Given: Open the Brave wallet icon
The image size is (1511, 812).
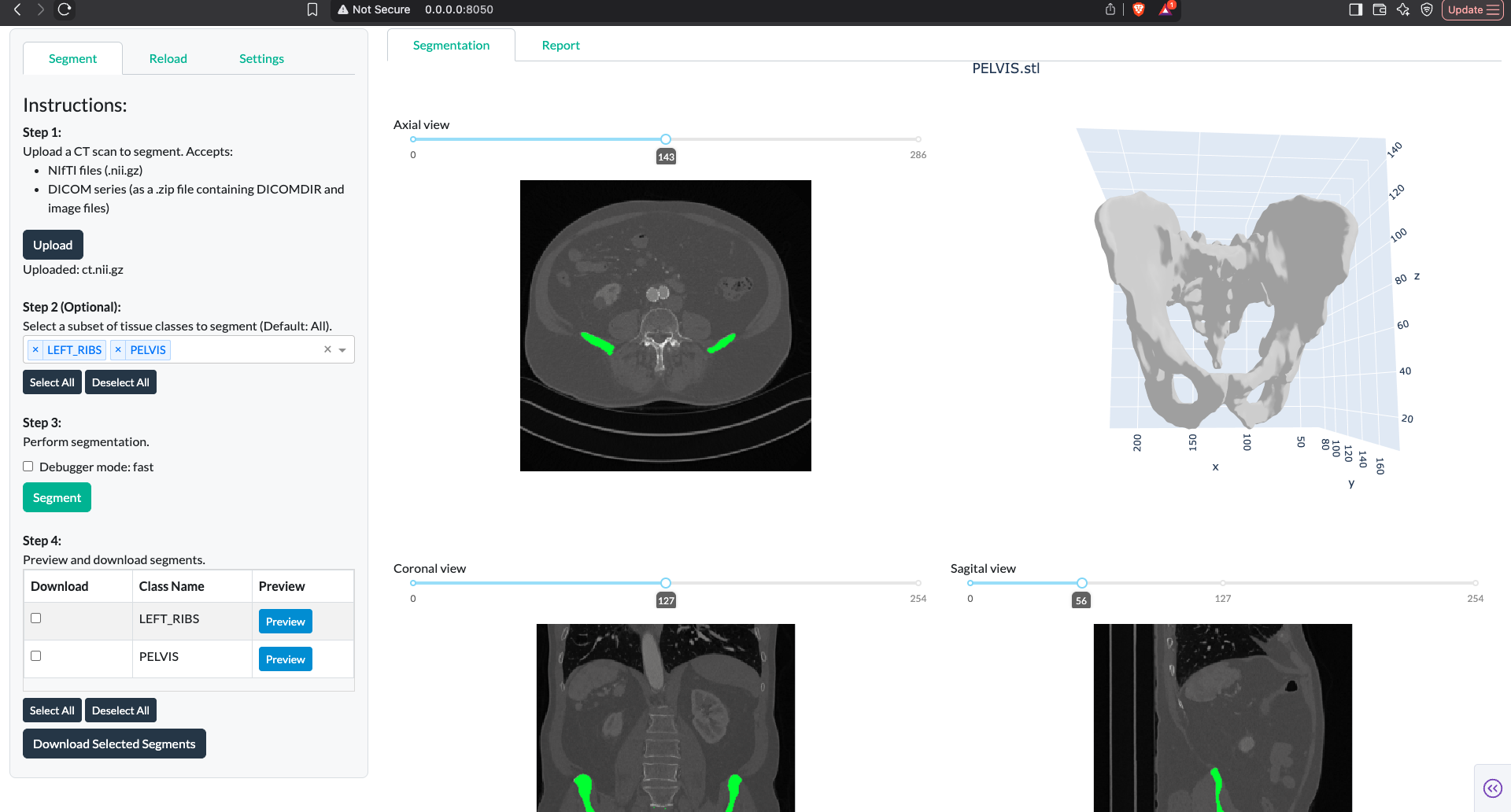Looking at the screenshot, I should 1379,9.
